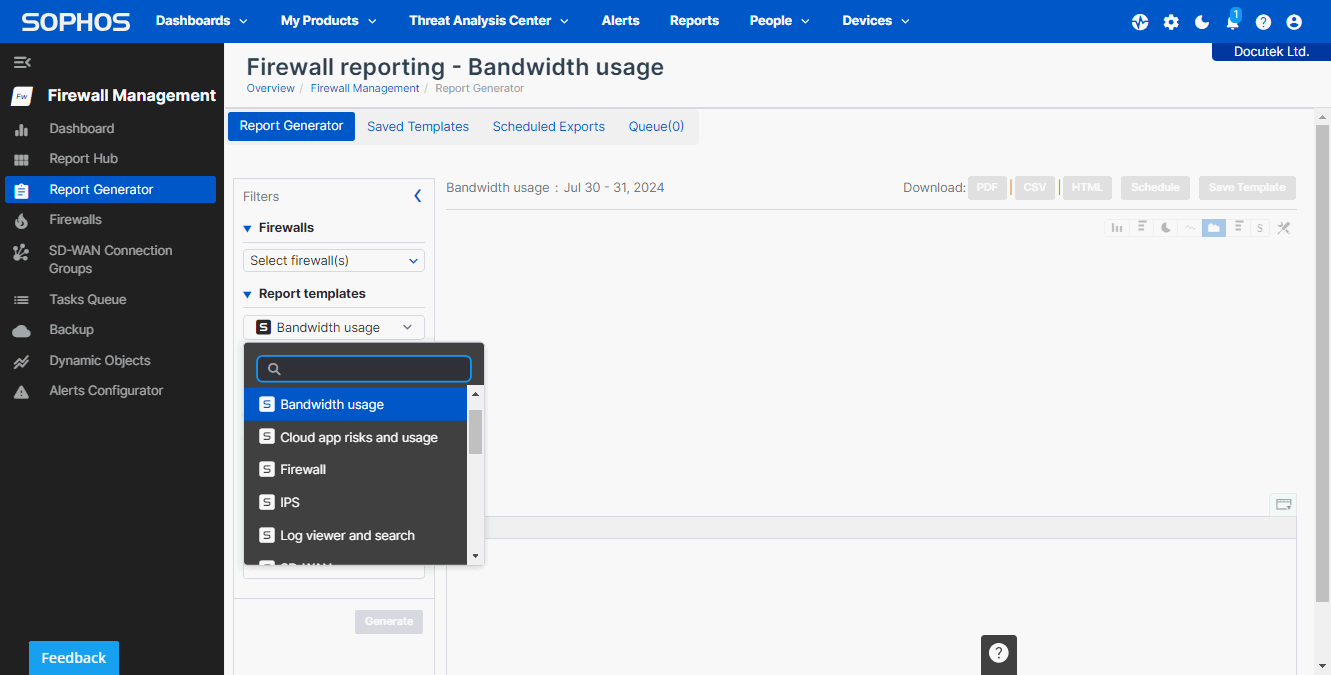Open notifications bell icon

1233,22
